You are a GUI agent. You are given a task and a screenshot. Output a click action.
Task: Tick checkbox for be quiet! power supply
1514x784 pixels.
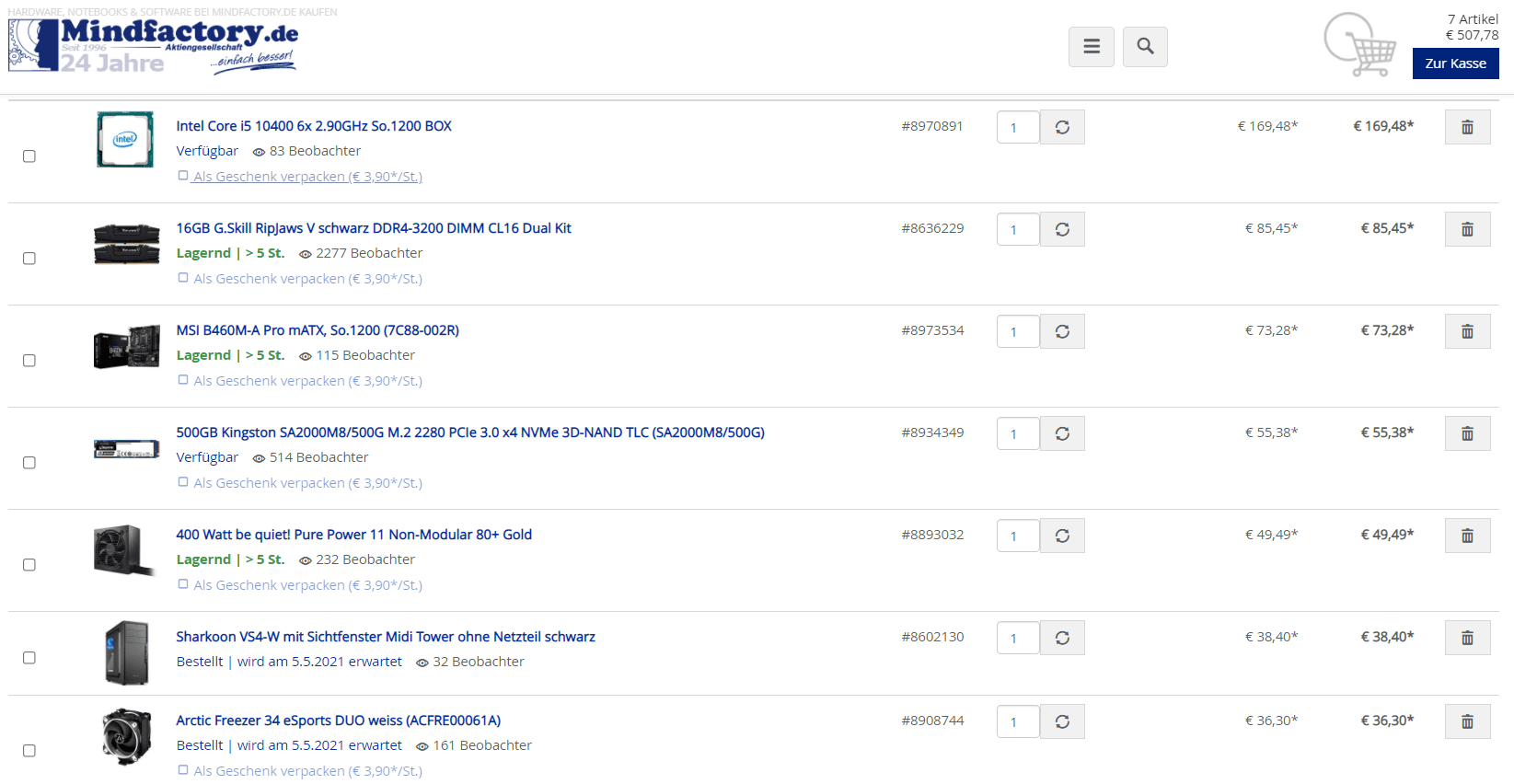point(29,565)
